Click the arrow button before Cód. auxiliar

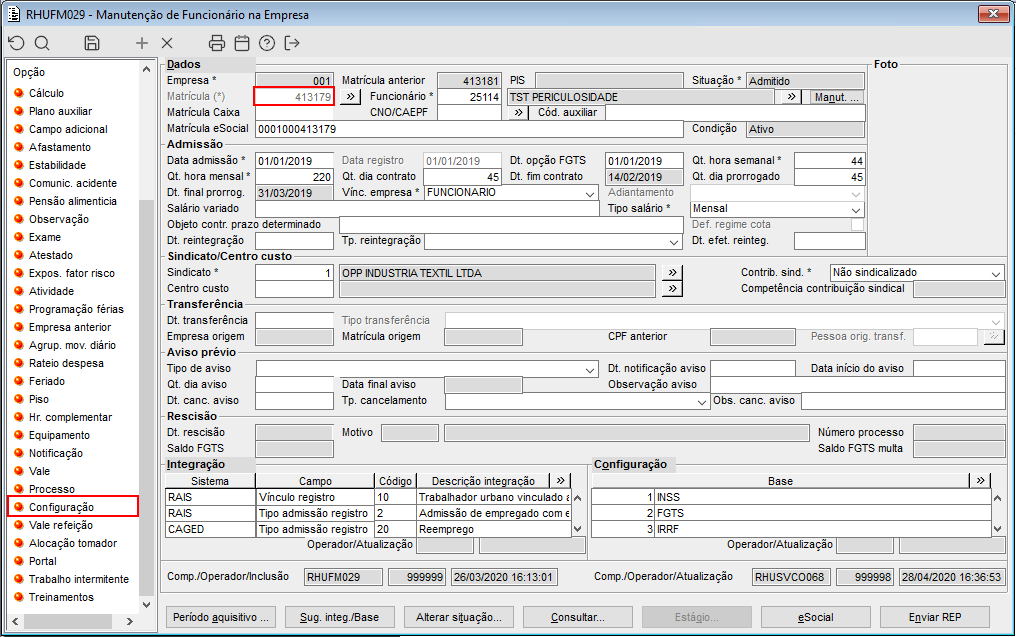[518, 113]
